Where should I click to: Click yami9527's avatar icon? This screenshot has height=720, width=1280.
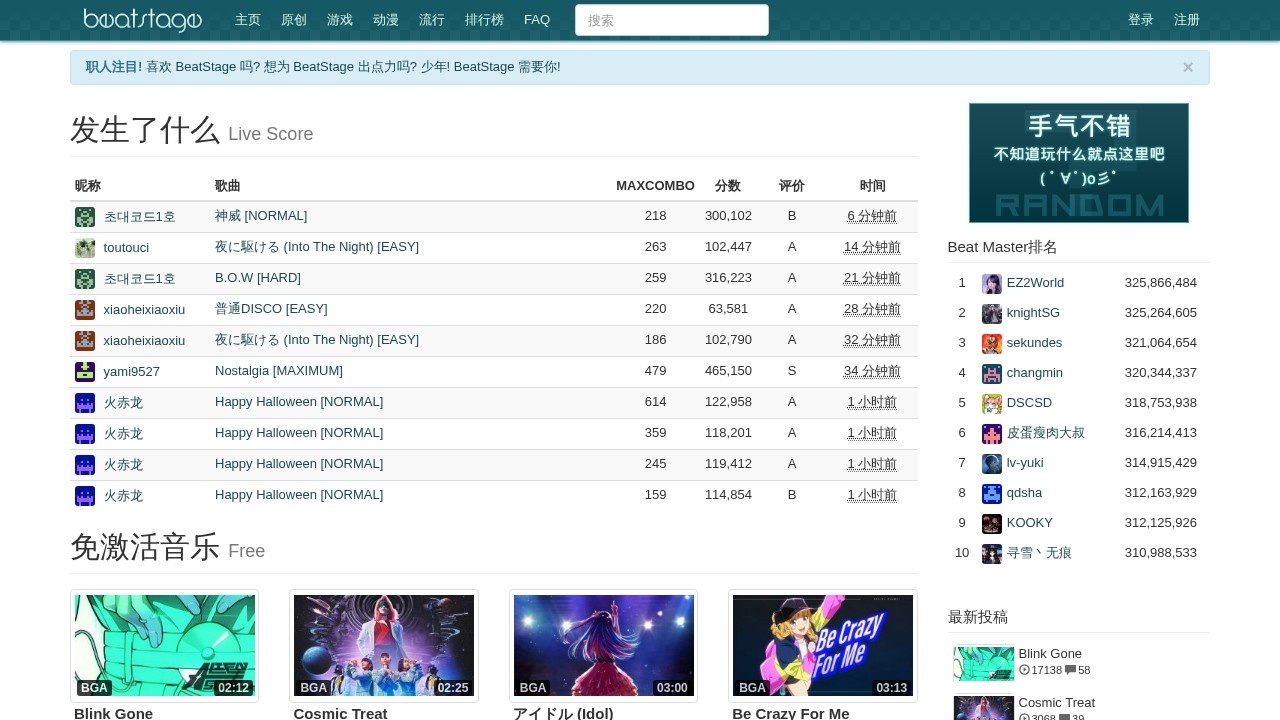click(85, 372)
